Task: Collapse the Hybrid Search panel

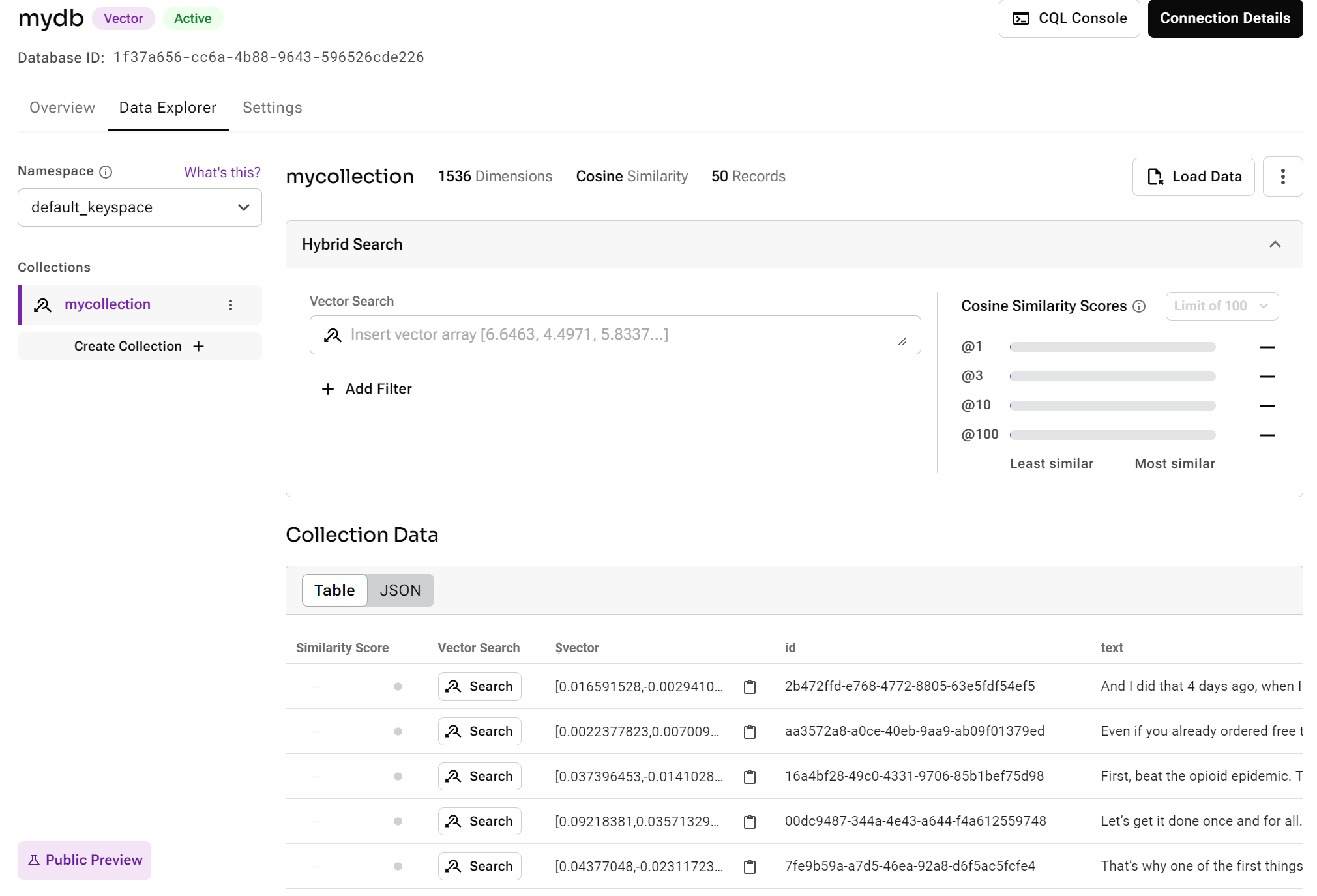Action: [1275, 244]
